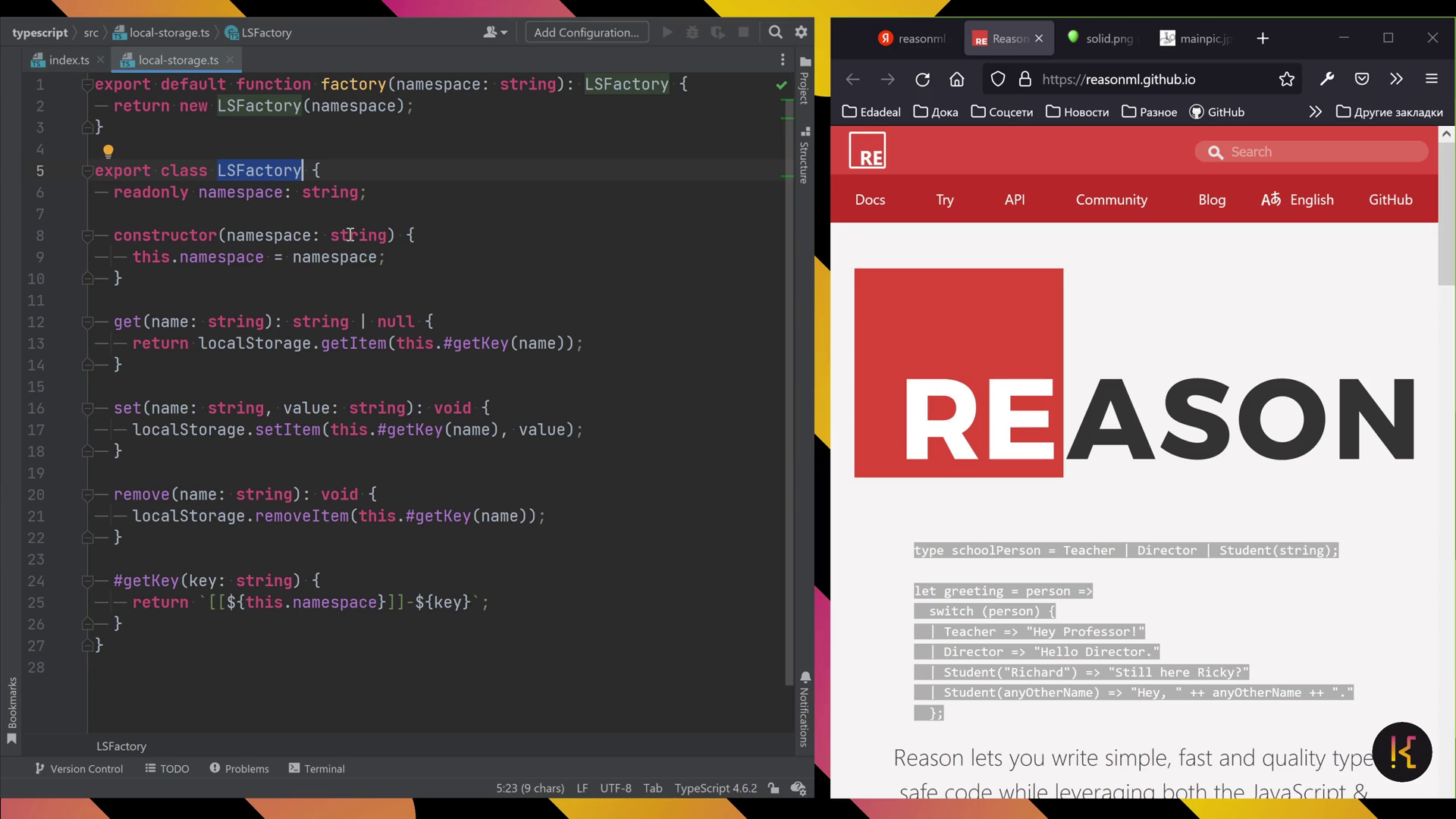Change UTF-8 encoding in status bar
This screenshot has height=819, width=1456.
(x=616, y=788)
